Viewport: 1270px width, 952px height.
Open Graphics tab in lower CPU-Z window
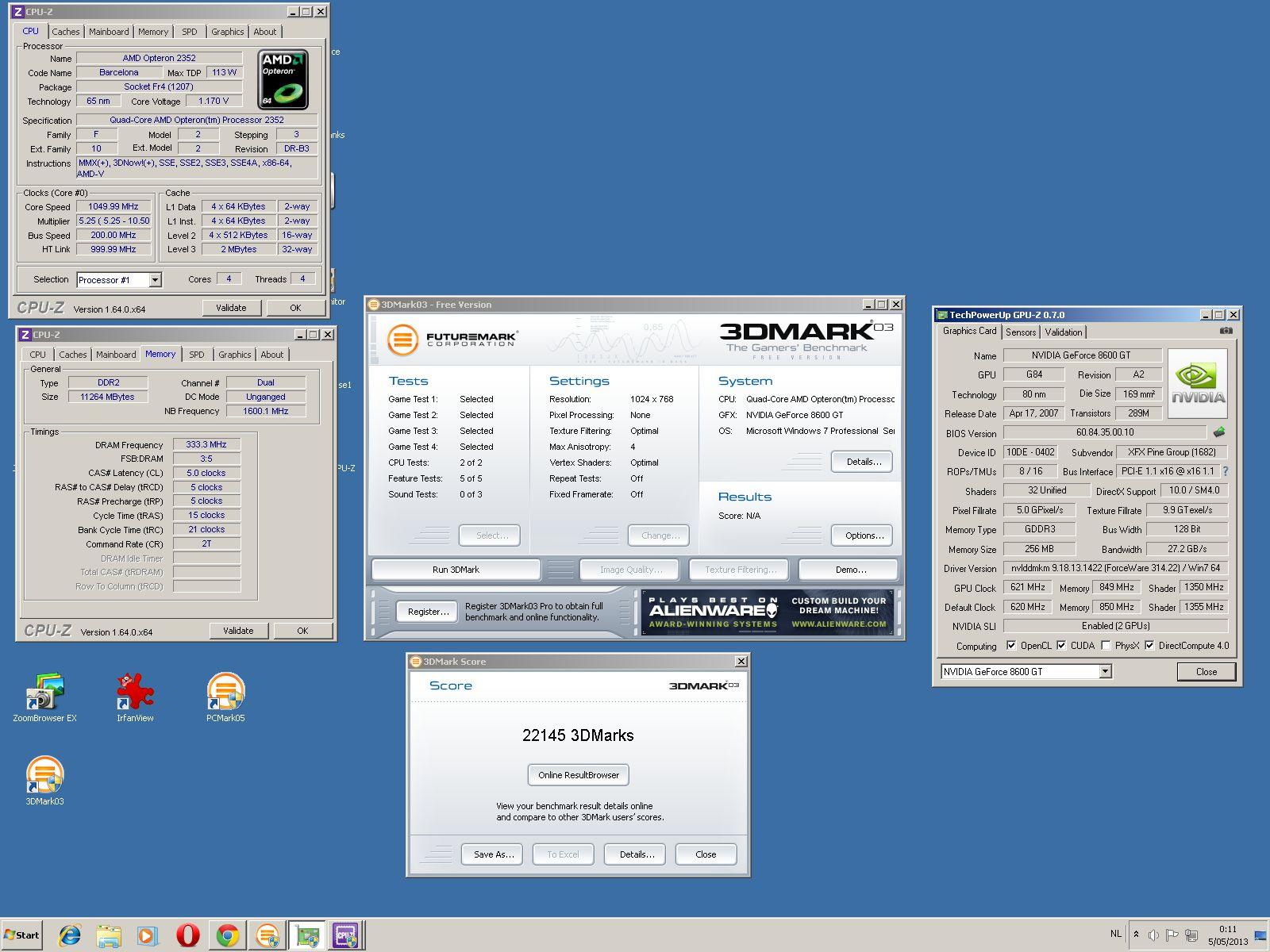[x=235, y=355]
